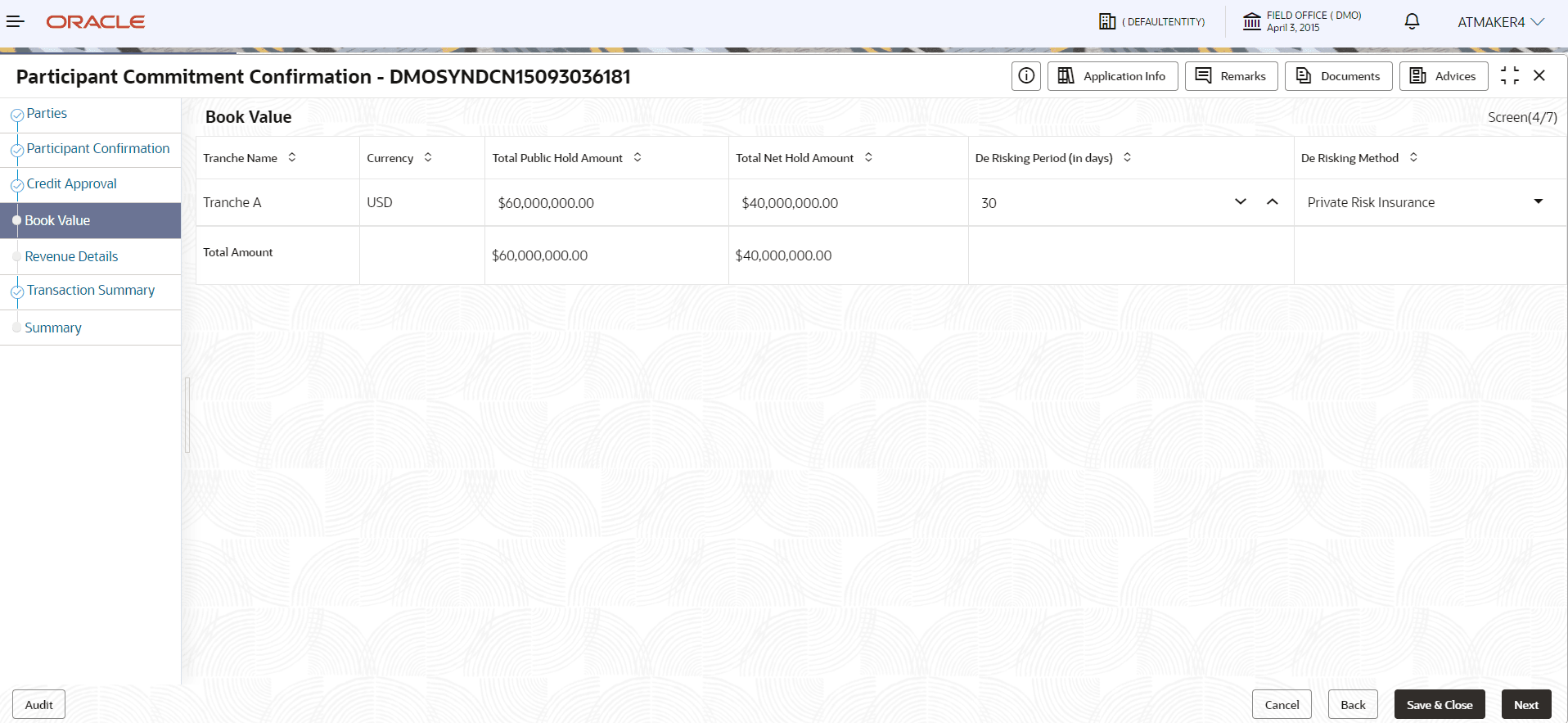Click the Audit button
Viewport: 1568px width, 723px height.
click(38, 704)
